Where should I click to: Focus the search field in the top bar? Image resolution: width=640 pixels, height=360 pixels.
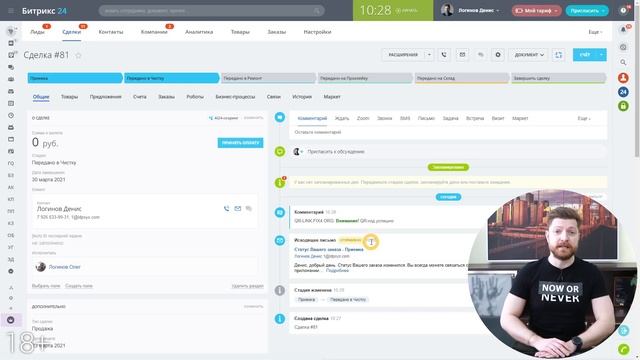(211, 11)
